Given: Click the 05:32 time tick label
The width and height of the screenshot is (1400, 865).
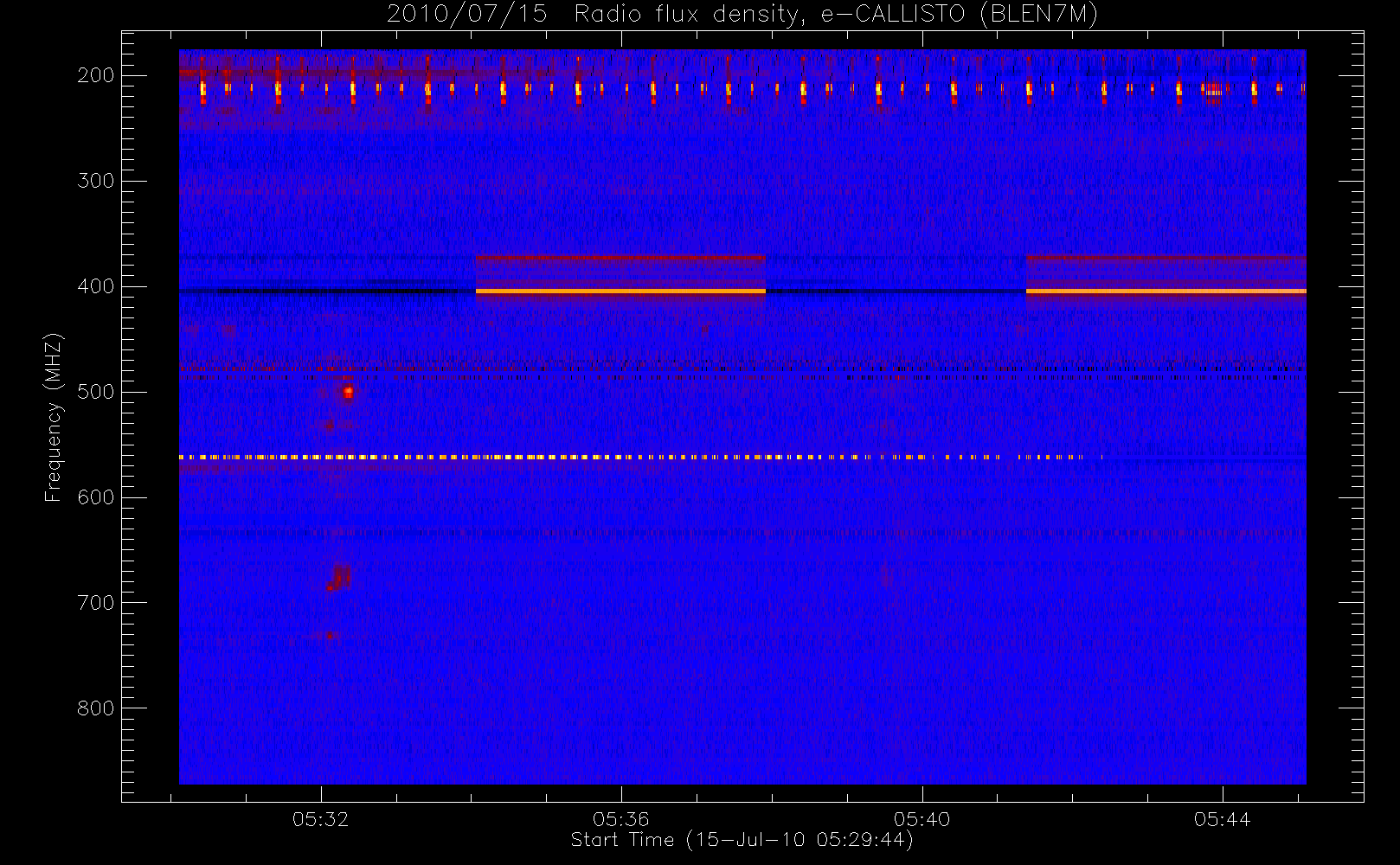Looking at the screenshot, I should (x=320, y=819).
